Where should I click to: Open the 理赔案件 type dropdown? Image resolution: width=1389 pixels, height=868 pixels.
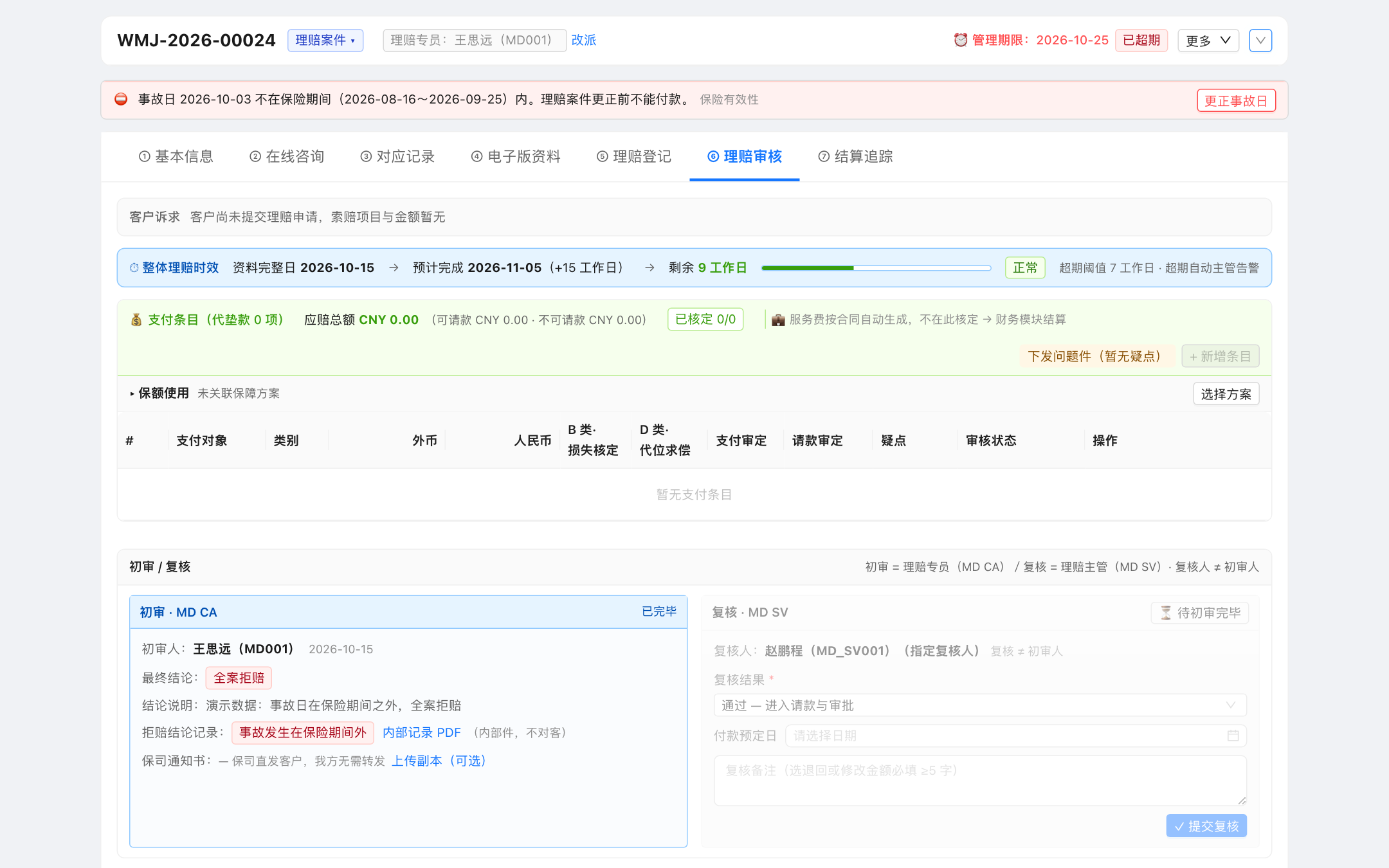tap(325, 40)
